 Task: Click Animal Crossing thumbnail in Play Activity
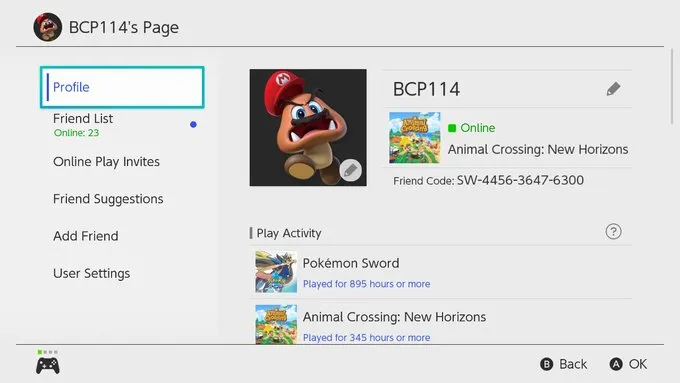[276, 324]
